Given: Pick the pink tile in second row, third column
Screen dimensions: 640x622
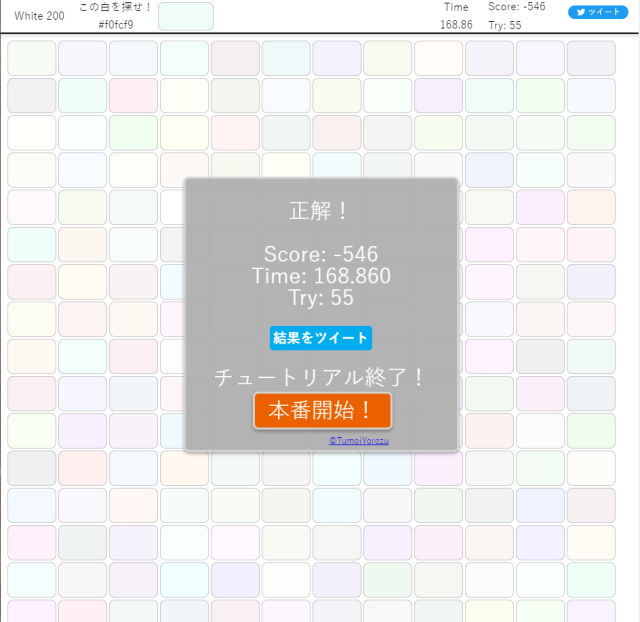Looking at the screenshot, I should coord(134,95).
